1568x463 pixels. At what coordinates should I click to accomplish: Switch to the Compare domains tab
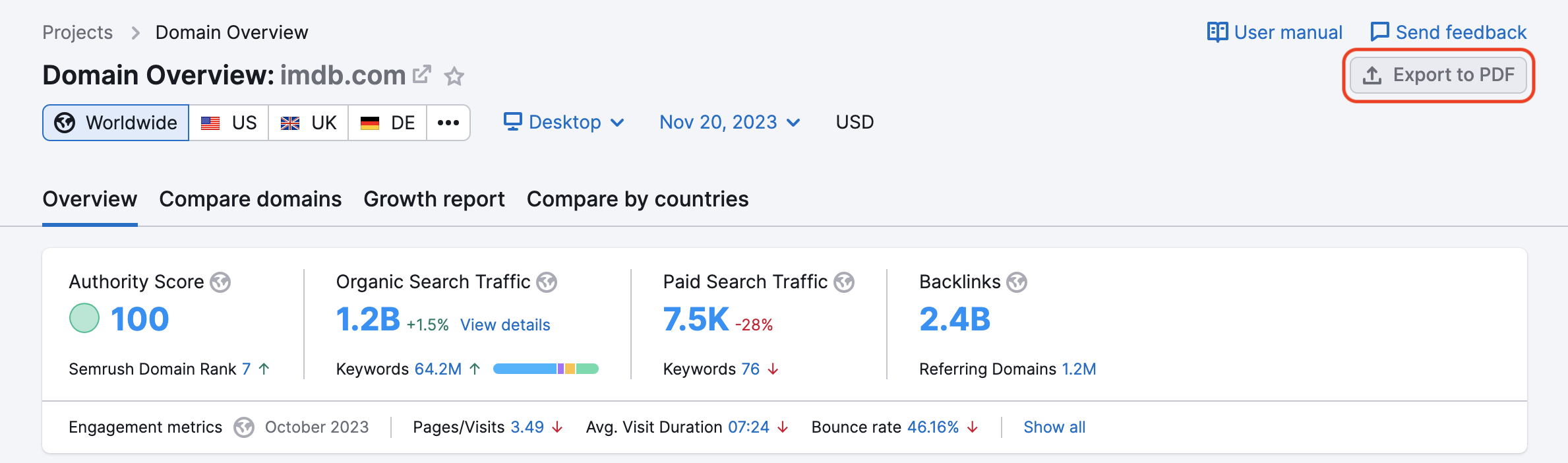[x=250, y=199]
